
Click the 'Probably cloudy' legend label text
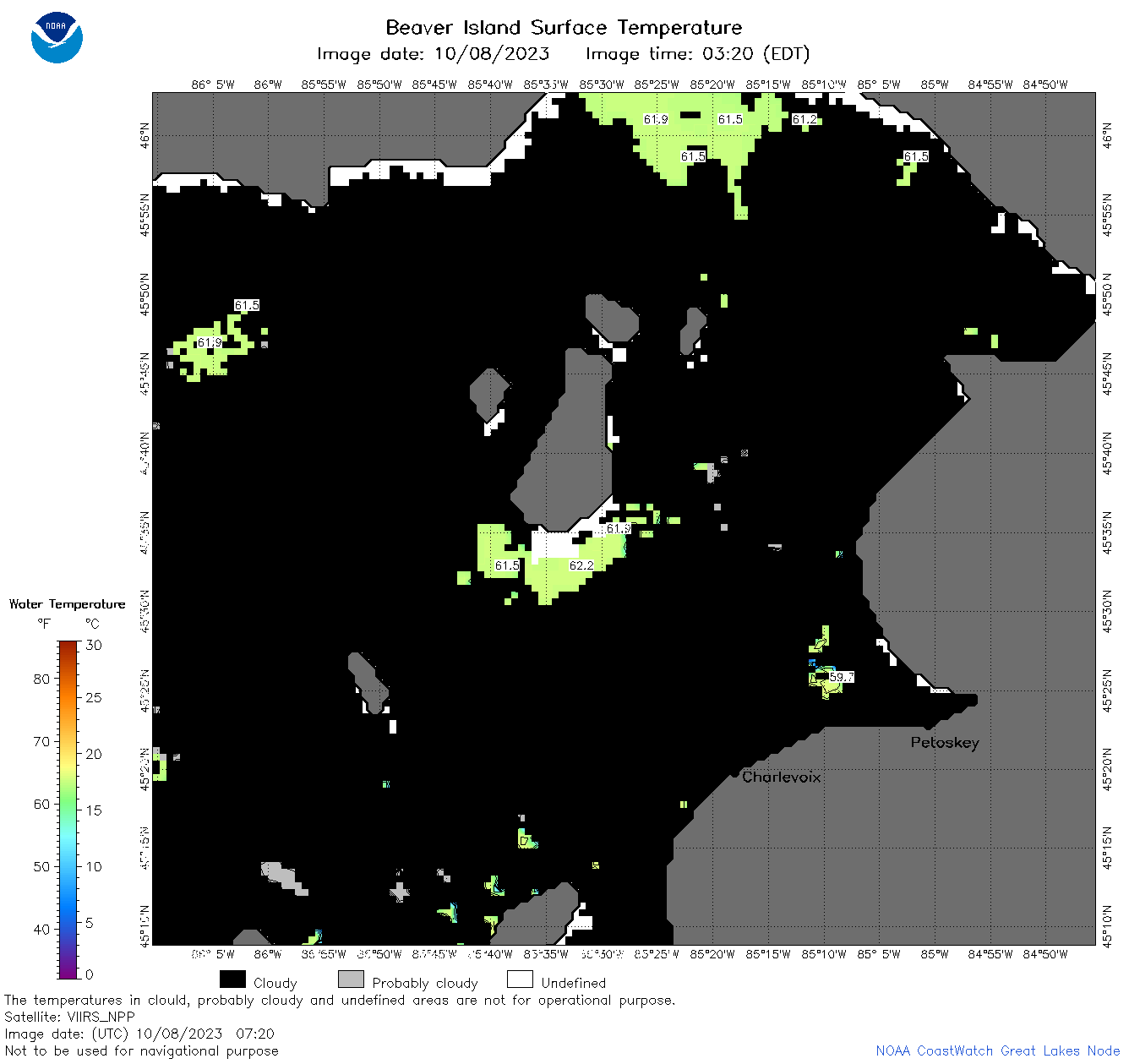(425, 984)
